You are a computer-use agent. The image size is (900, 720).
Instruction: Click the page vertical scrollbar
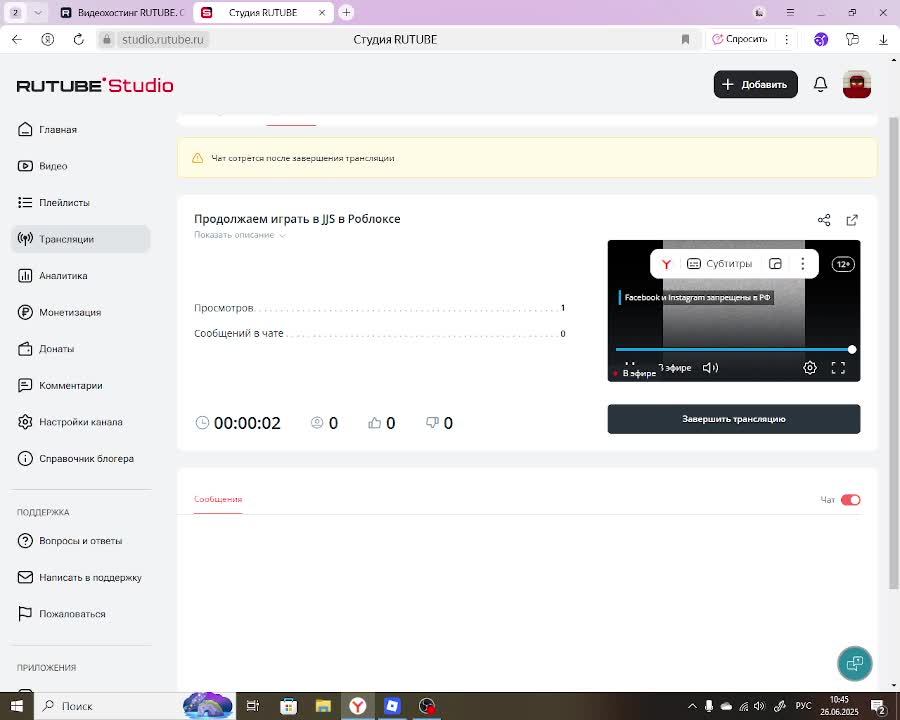893,353
